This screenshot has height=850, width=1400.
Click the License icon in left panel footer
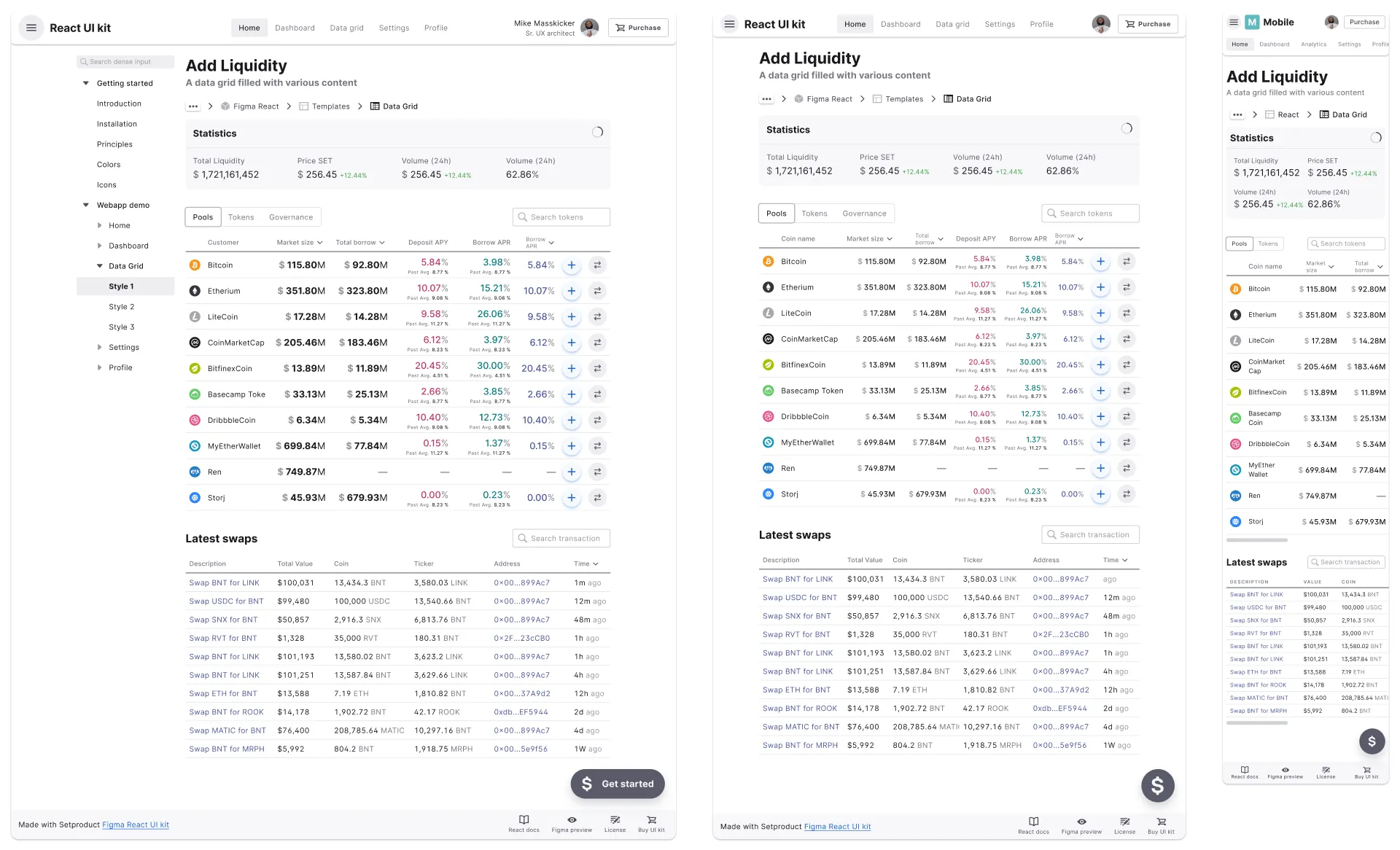pyautogui.click(x=615, y=820)
